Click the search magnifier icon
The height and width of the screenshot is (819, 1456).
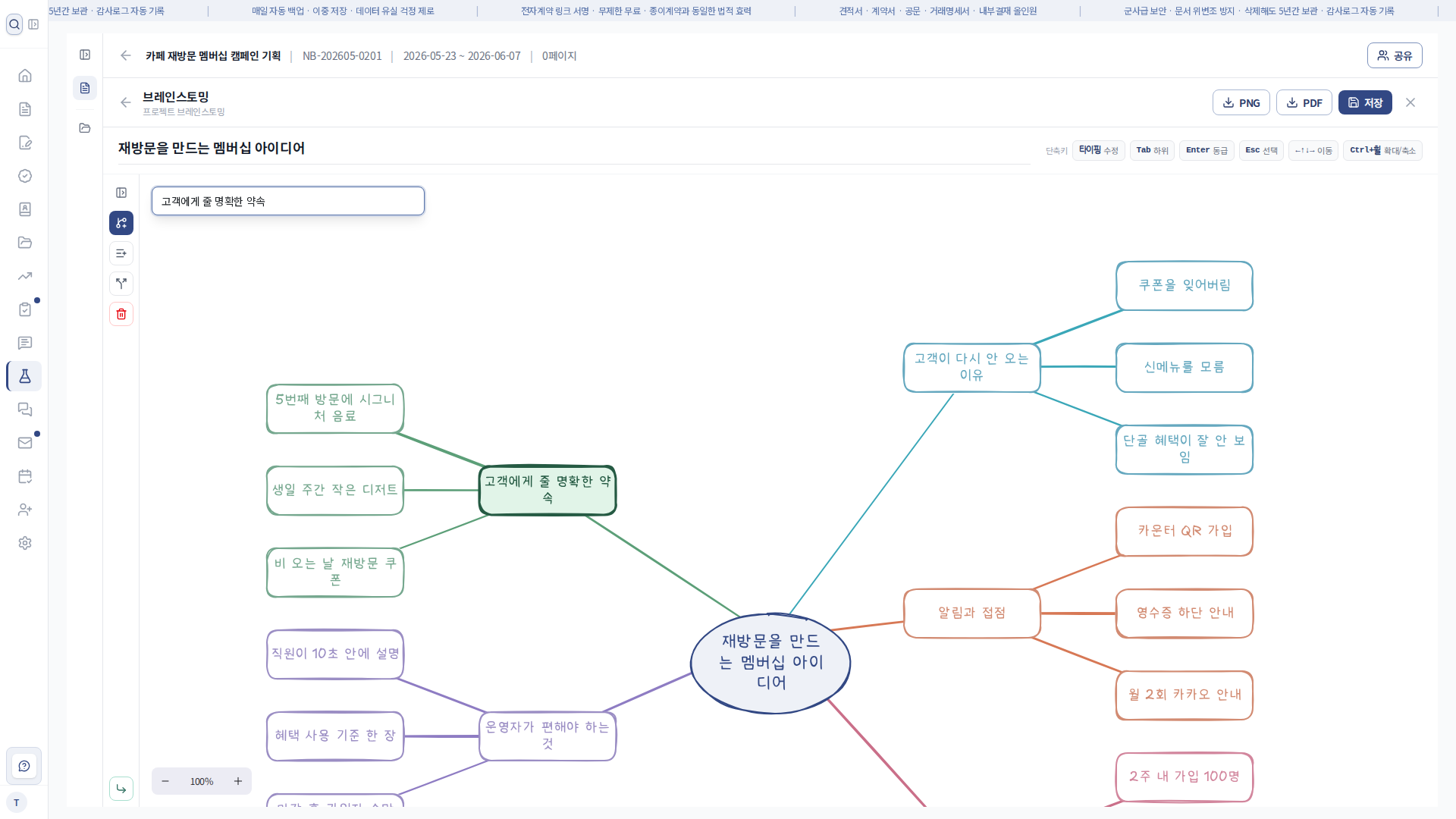(14, 24)
